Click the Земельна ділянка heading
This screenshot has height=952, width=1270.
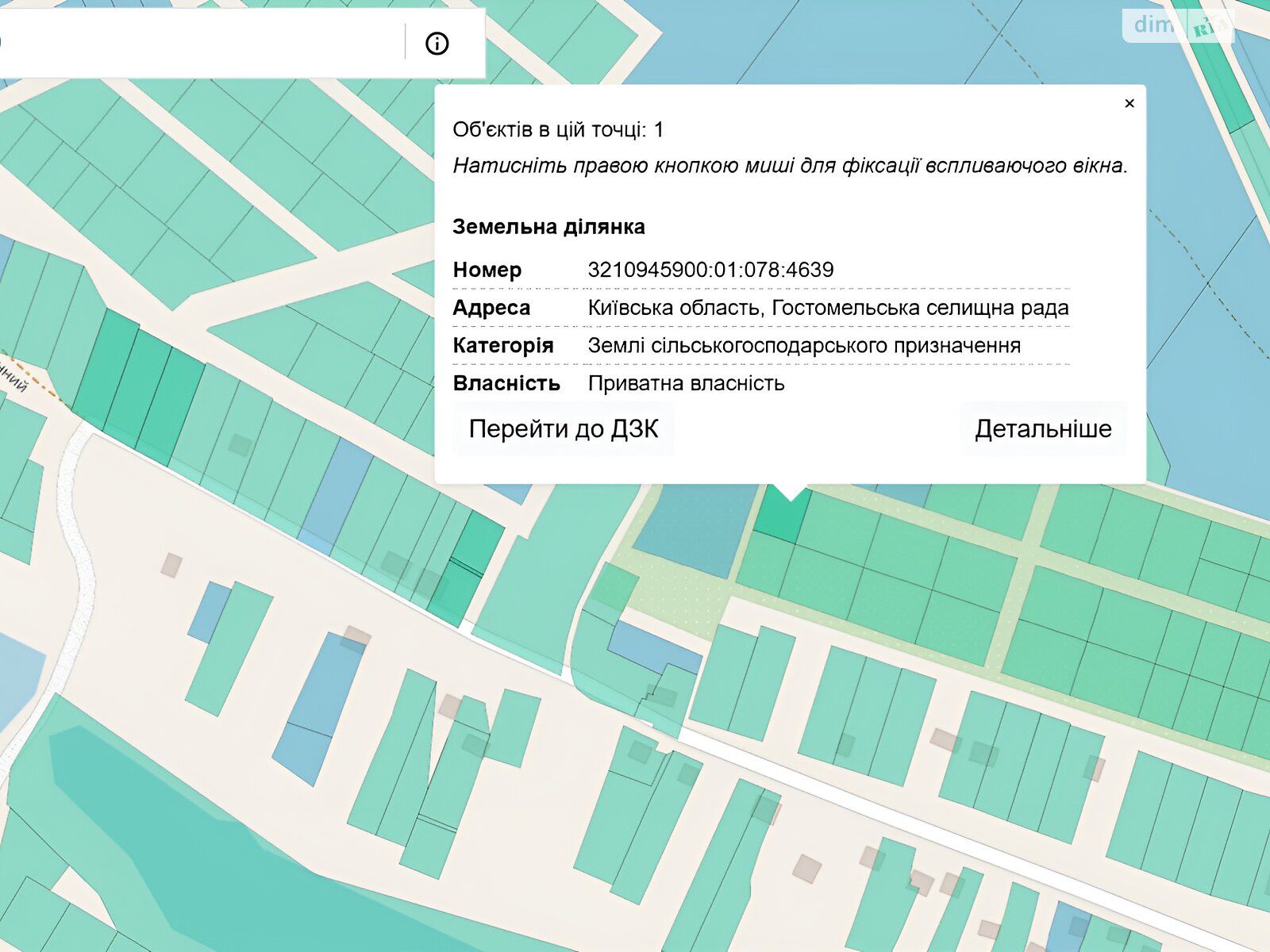coord(548,227)
